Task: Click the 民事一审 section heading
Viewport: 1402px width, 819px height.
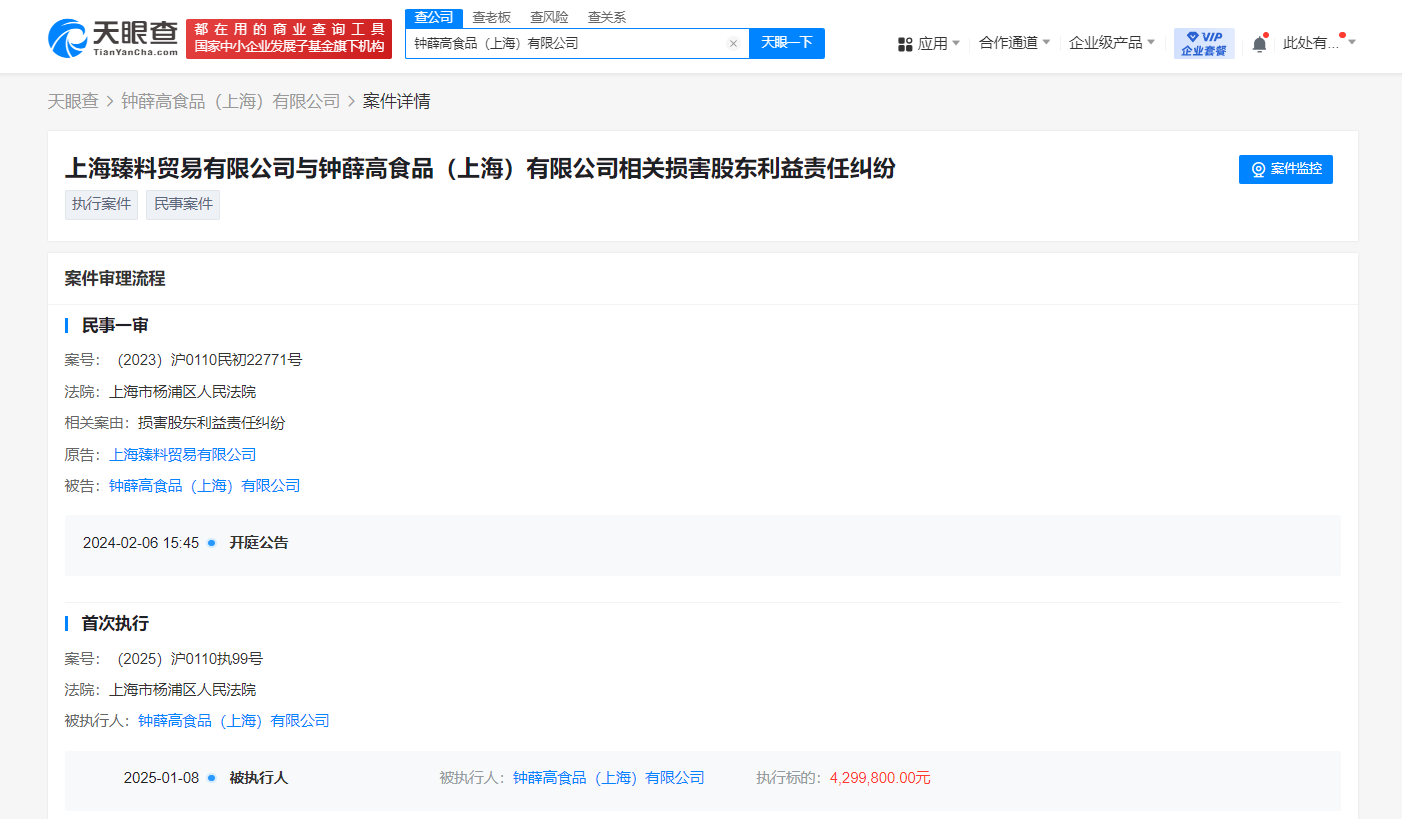Action: (115, 326)
